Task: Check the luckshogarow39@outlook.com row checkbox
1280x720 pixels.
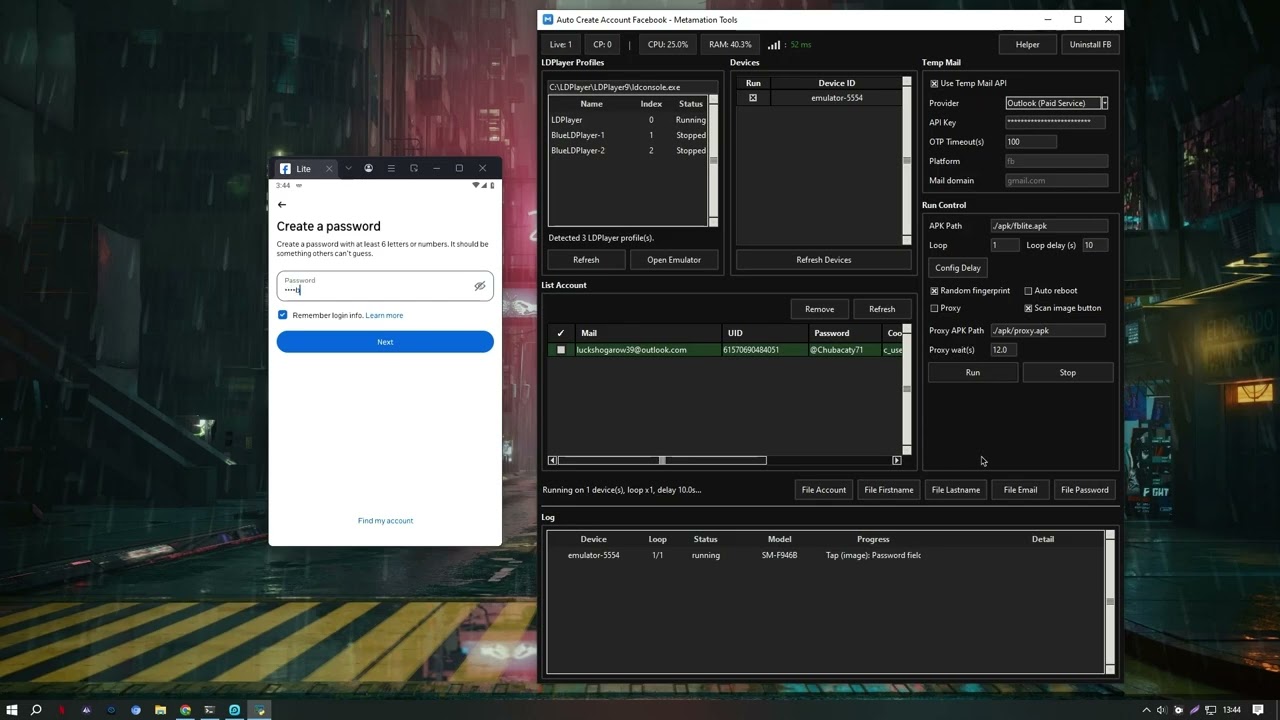Action: (x=561, y=350)
